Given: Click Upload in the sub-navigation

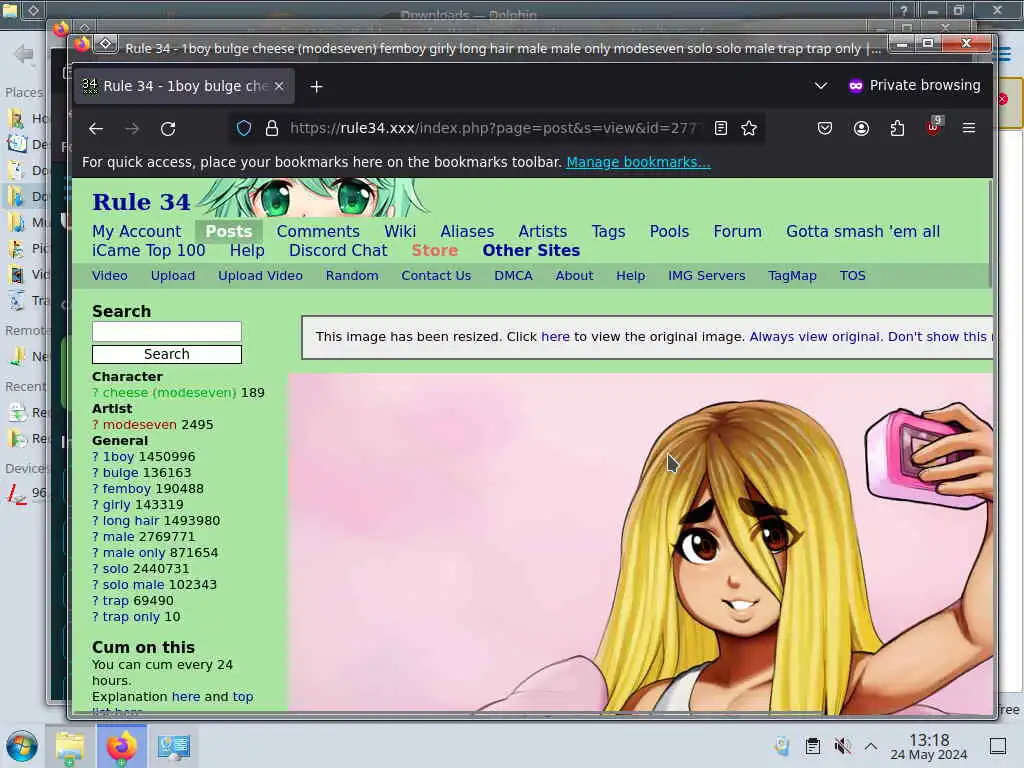Looking at the screenshot, I should pos(172,276).
